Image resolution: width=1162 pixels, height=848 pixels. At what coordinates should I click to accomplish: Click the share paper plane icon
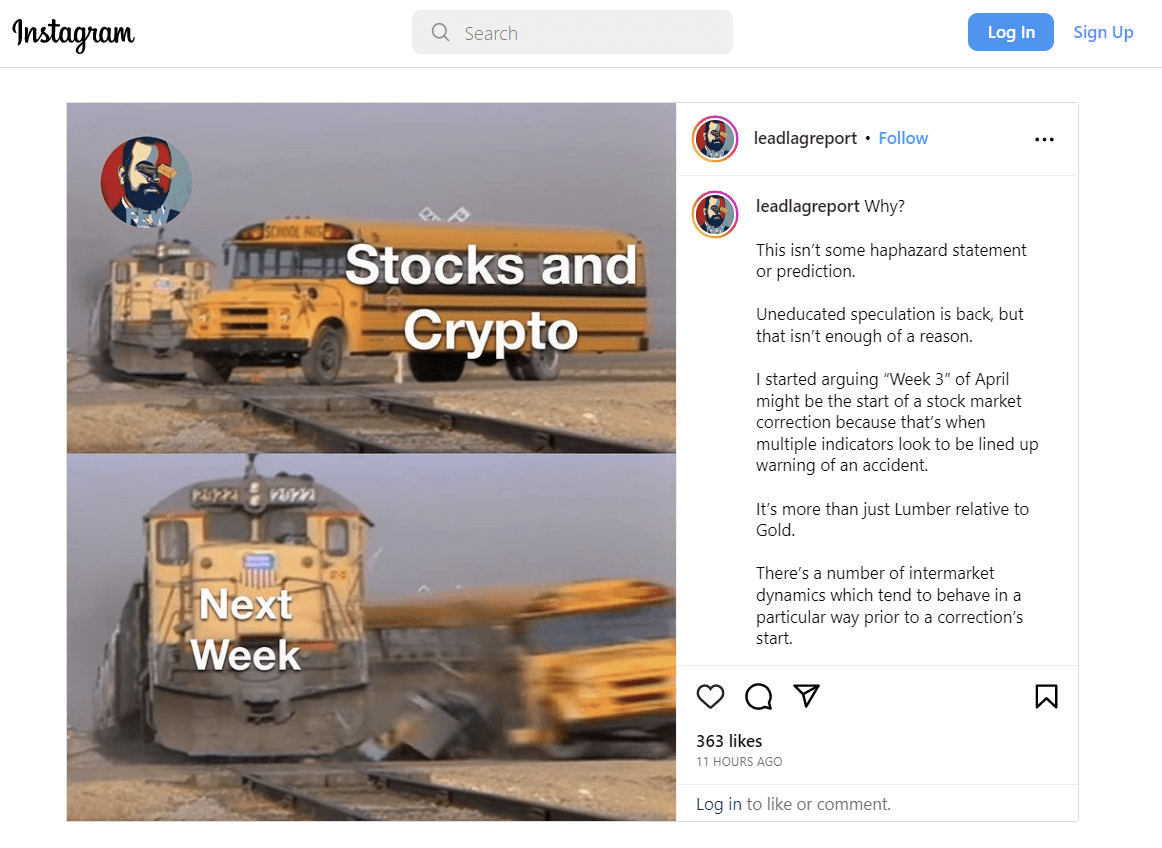806,695
